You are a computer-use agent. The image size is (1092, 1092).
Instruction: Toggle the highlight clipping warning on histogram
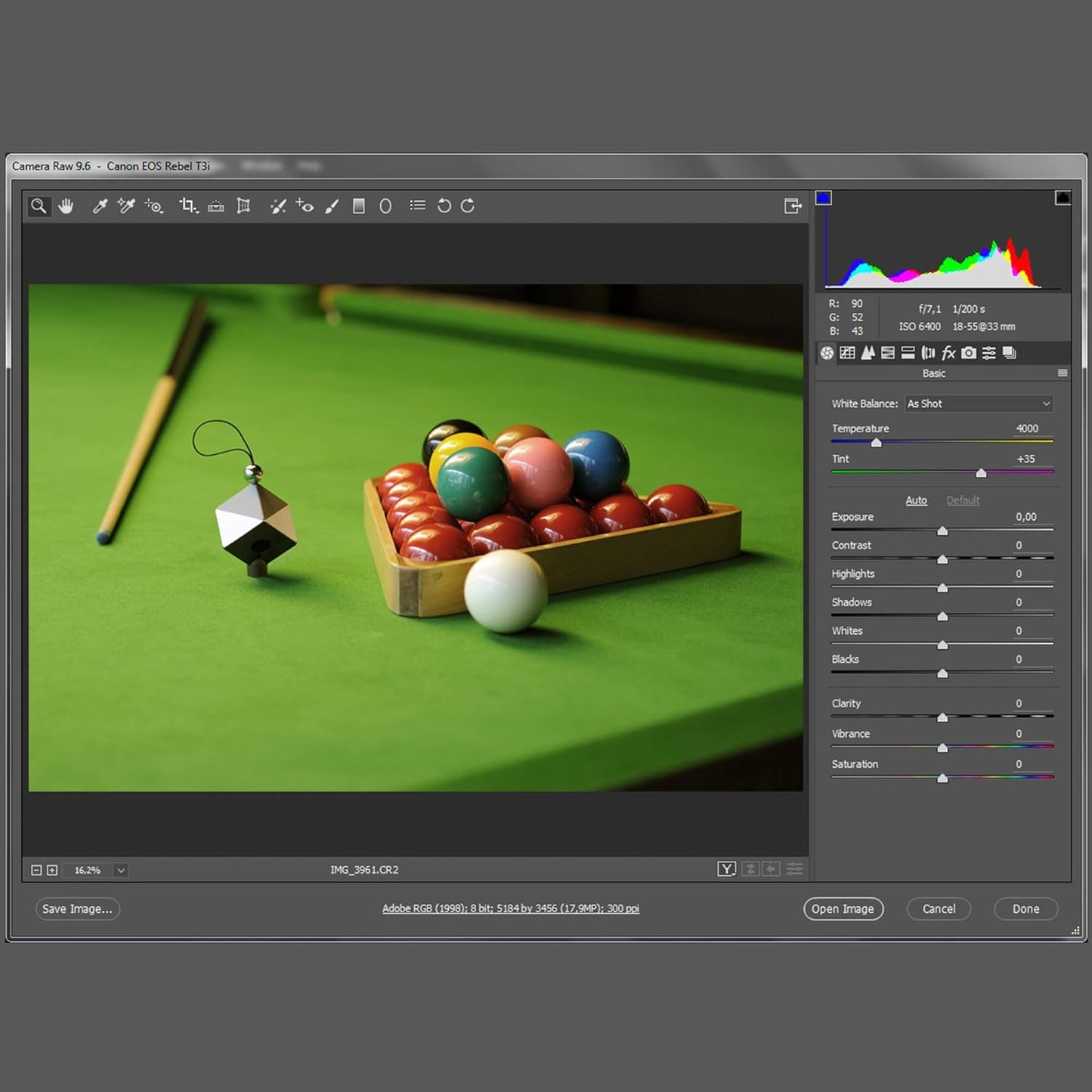click(1063, 197)
